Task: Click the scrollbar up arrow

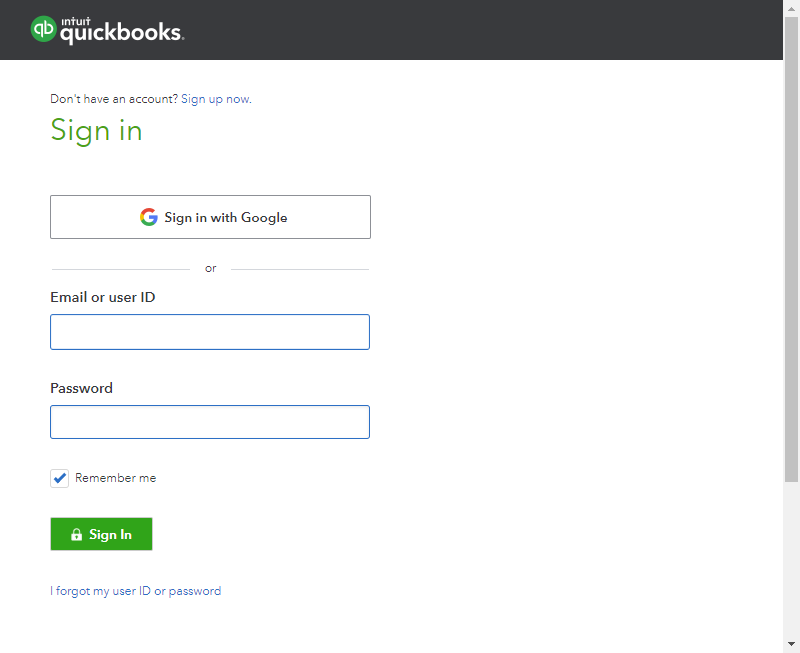Action: (791, 8)
